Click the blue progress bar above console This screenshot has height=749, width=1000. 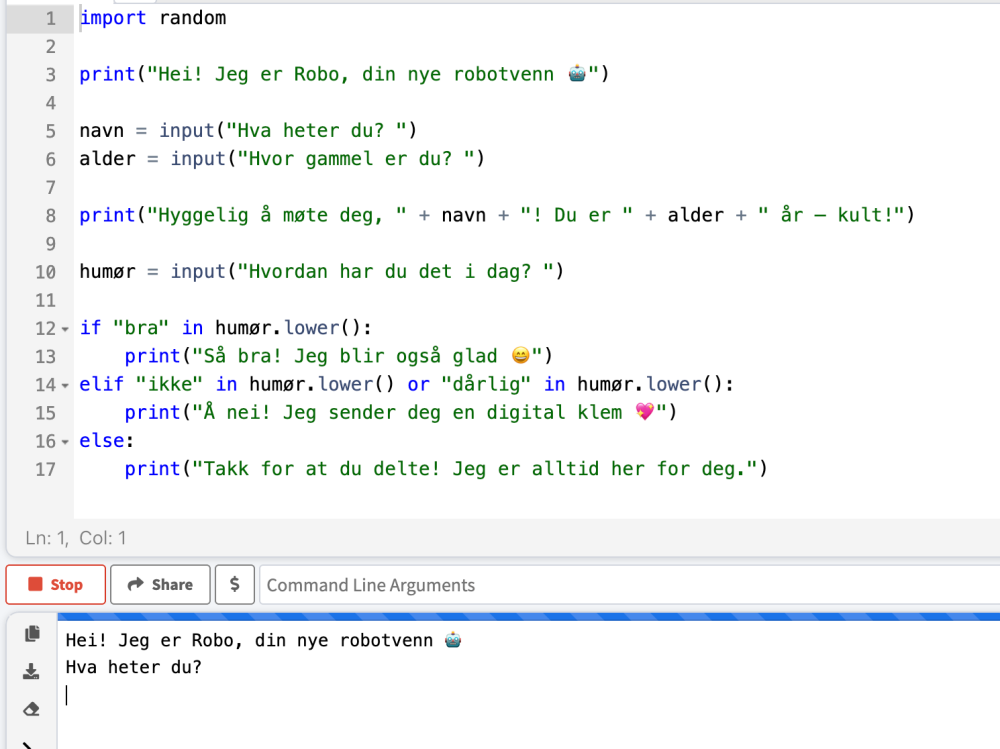[x=500, y=616]
